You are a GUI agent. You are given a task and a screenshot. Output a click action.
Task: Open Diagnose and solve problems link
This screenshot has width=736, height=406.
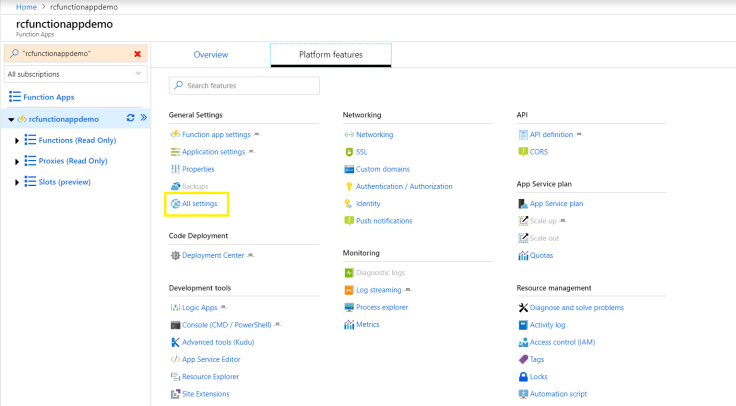[x=577, y=307]
